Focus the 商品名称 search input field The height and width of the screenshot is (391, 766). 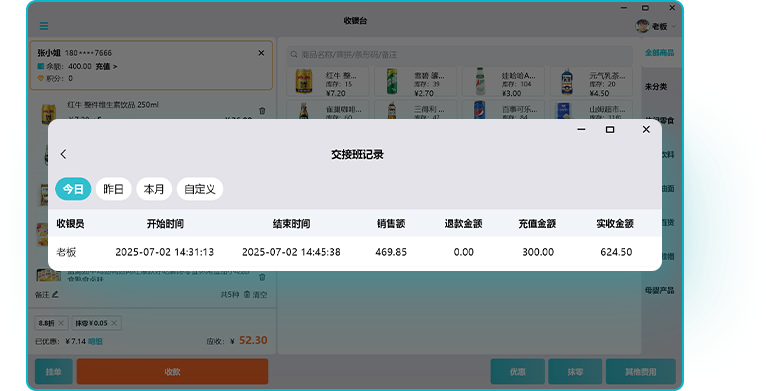click(459, 54)
